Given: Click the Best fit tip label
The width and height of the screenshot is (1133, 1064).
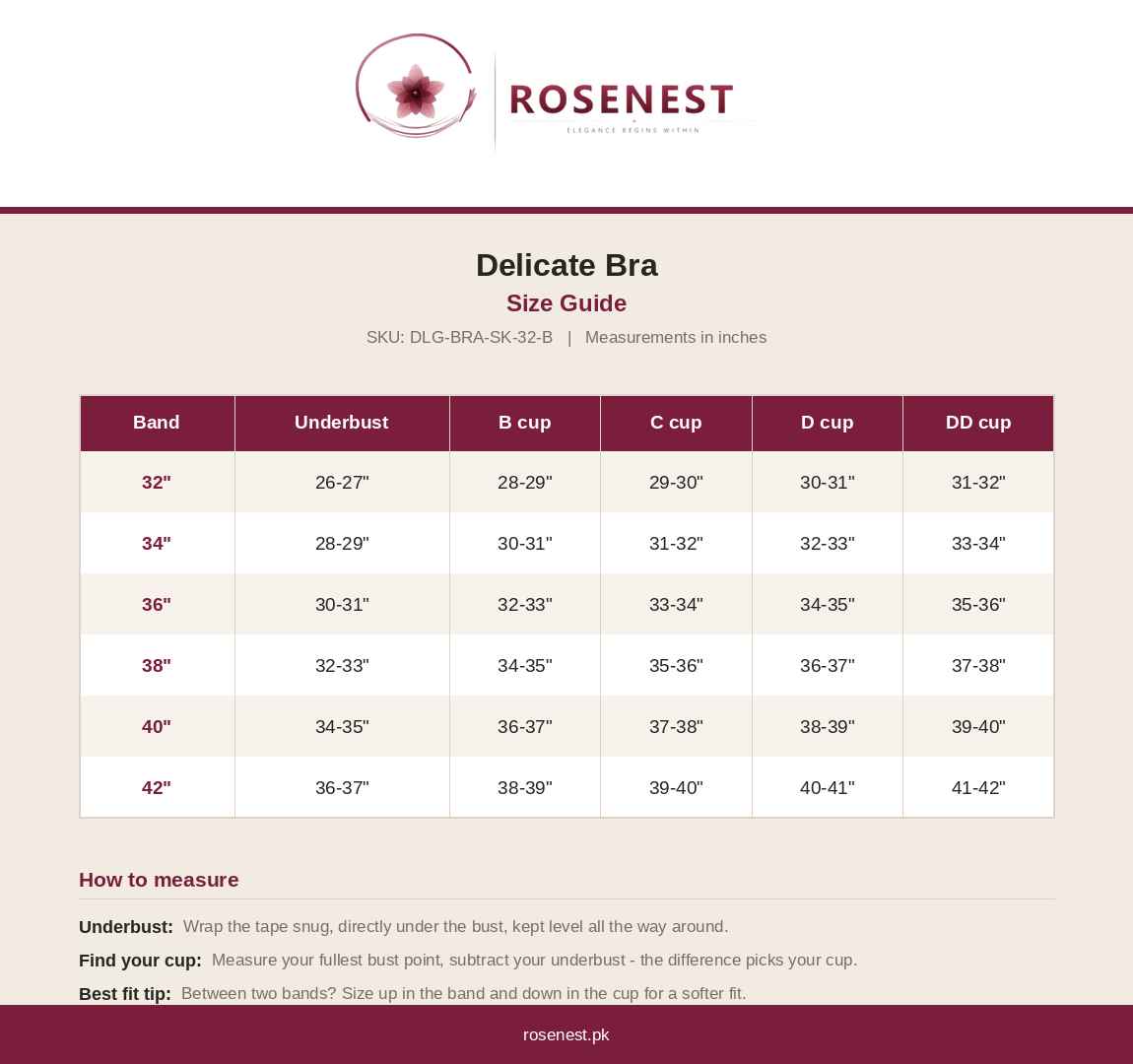Looking at the screenshot, I should coord(125,994).
